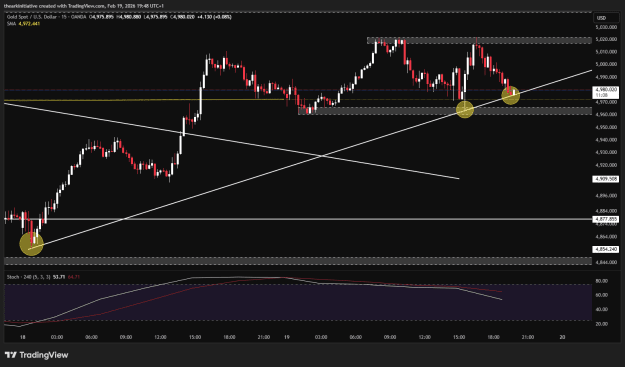This screenshot has height=367, width=625.
Task: Click the 4,909.508 price label on axis
Action: click(x=605, y=179)
